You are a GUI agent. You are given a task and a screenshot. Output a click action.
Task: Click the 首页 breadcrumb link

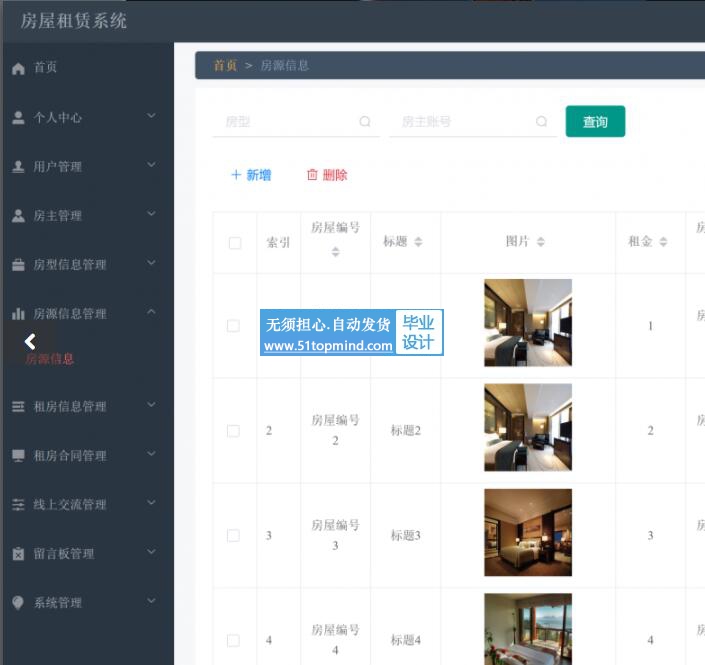click(x=225, y=66)
